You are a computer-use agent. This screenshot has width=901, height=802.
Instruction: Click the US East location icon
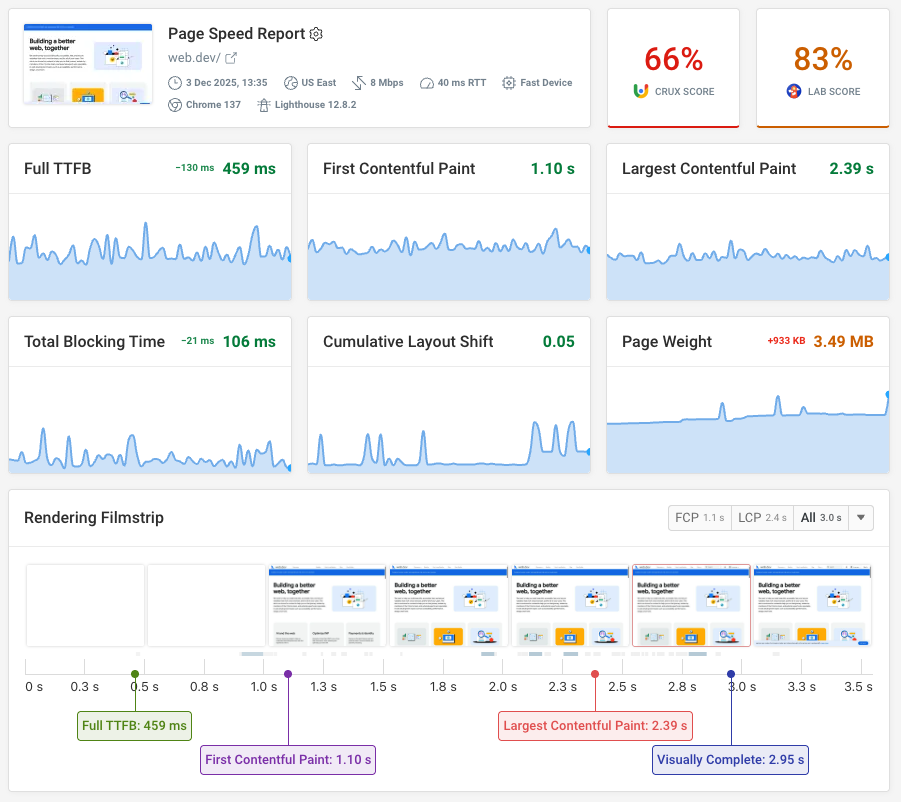point(290,83)
